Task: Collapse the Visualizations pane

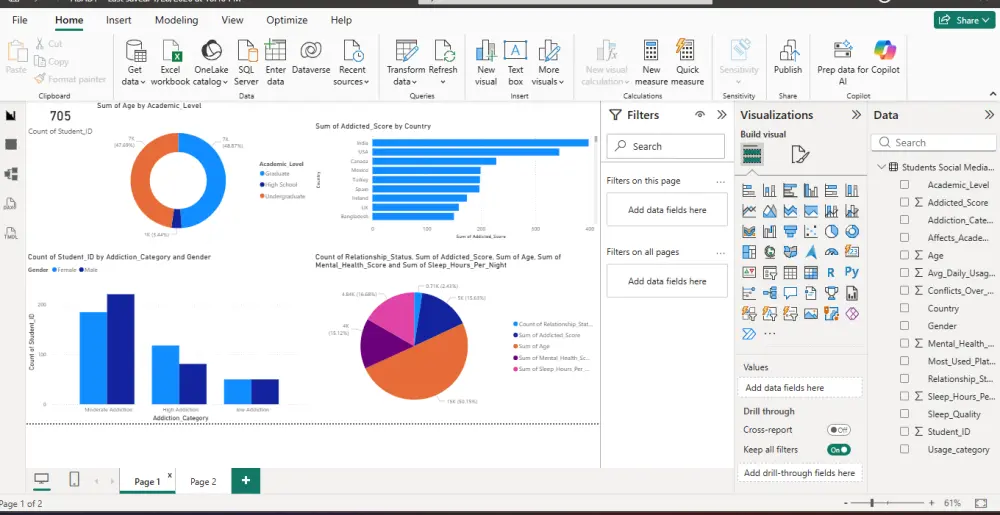Action: coord(857,115)
